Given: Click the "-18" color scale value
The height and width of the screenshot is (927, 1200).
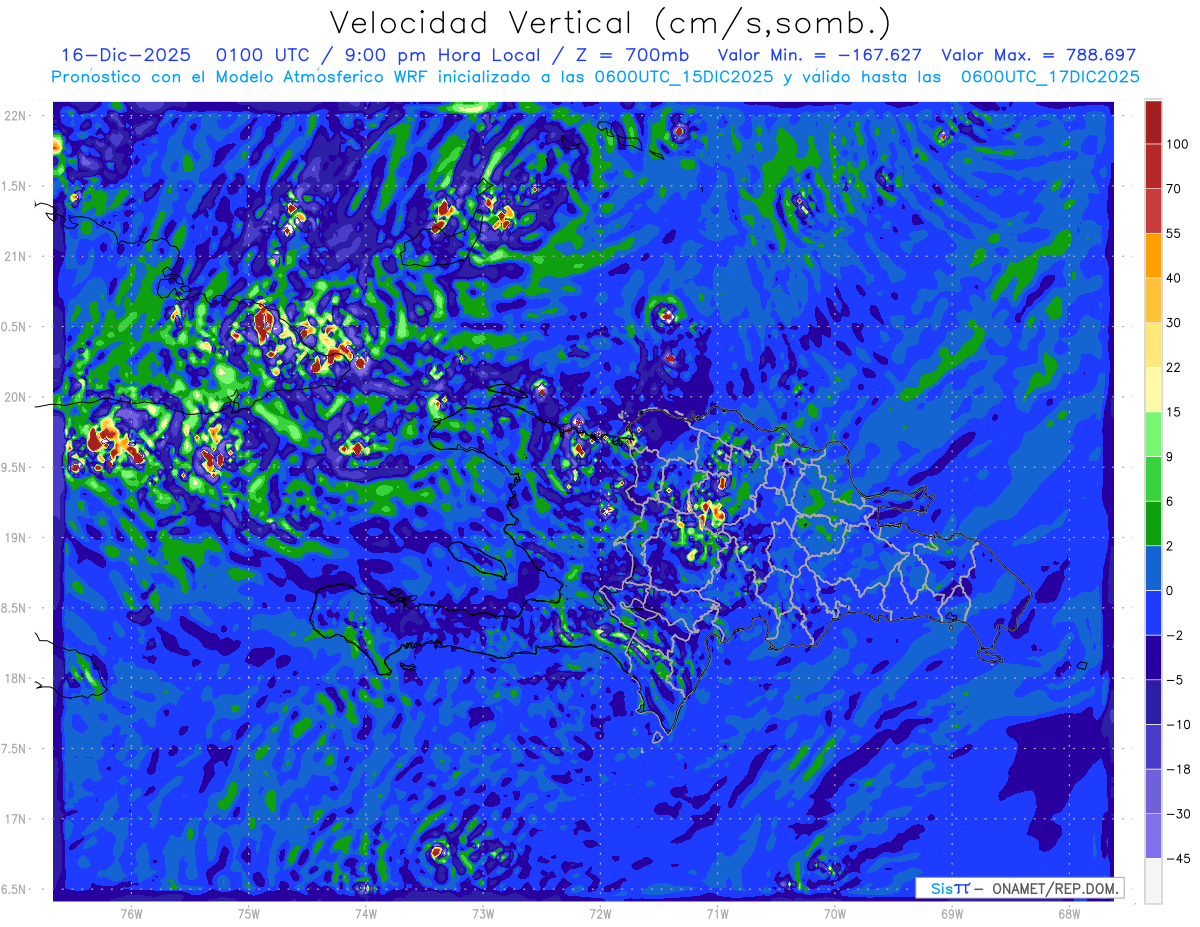Looking at the screenshot, I should coord(1177,769).
